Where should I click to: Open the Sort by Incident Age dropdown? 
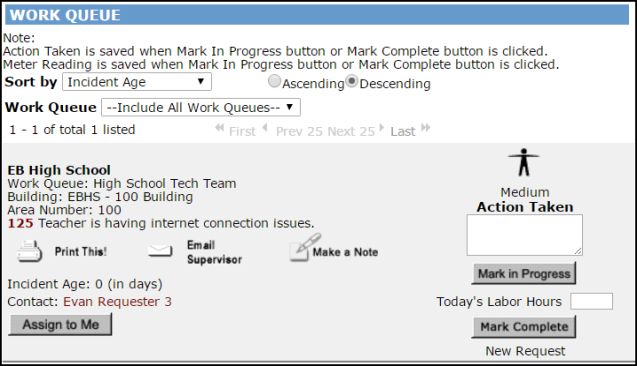point(137,82)
